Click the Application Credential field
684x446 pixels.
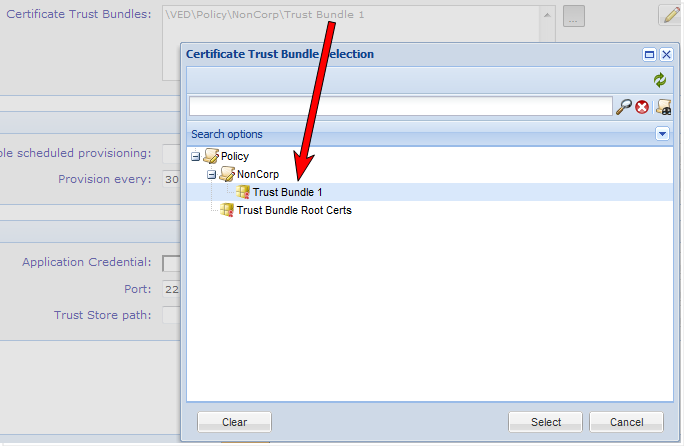click(x=171, y=263)
